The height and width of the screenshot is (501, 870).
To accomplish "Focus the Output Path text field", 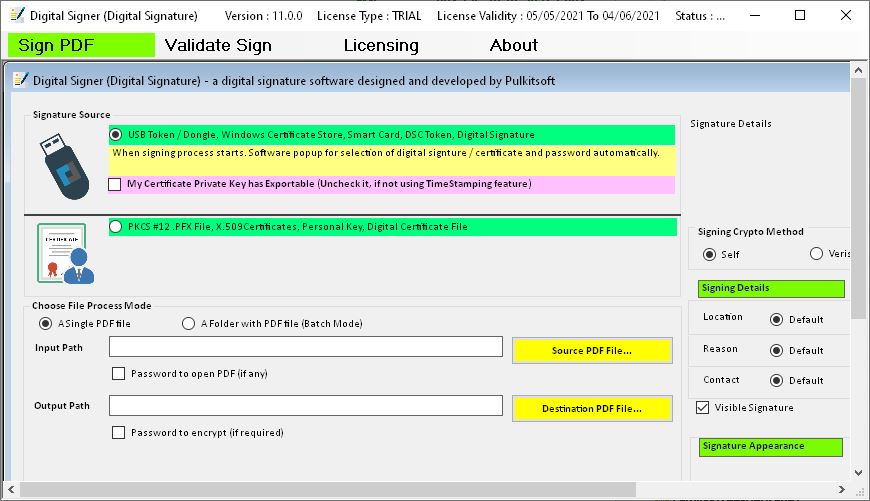I will 306,406.
